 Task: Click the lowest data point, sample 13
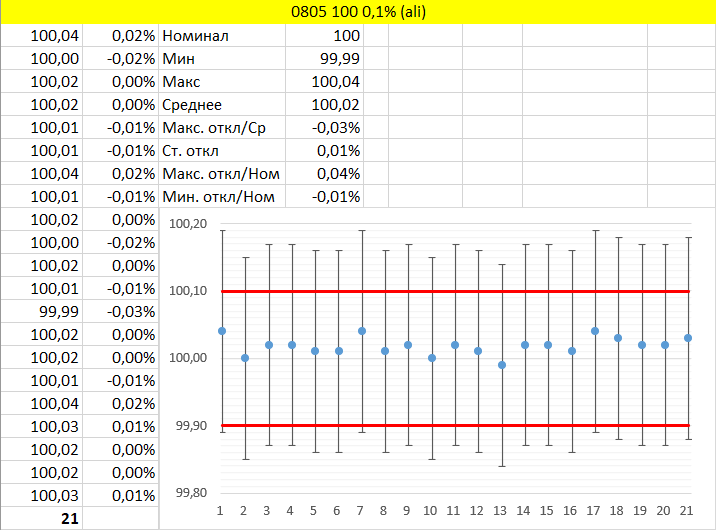[x=502, y=365]
